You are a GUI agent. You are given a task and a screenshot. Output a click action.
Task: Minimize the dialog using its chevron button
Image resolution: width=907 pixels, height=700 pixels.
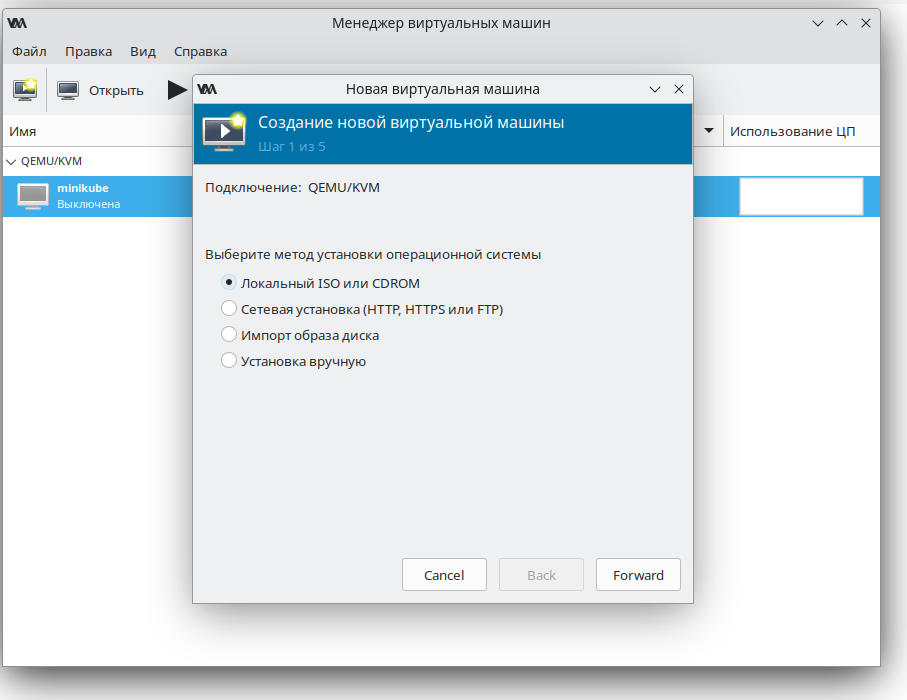pyautogui.click(x=655, y=88)
